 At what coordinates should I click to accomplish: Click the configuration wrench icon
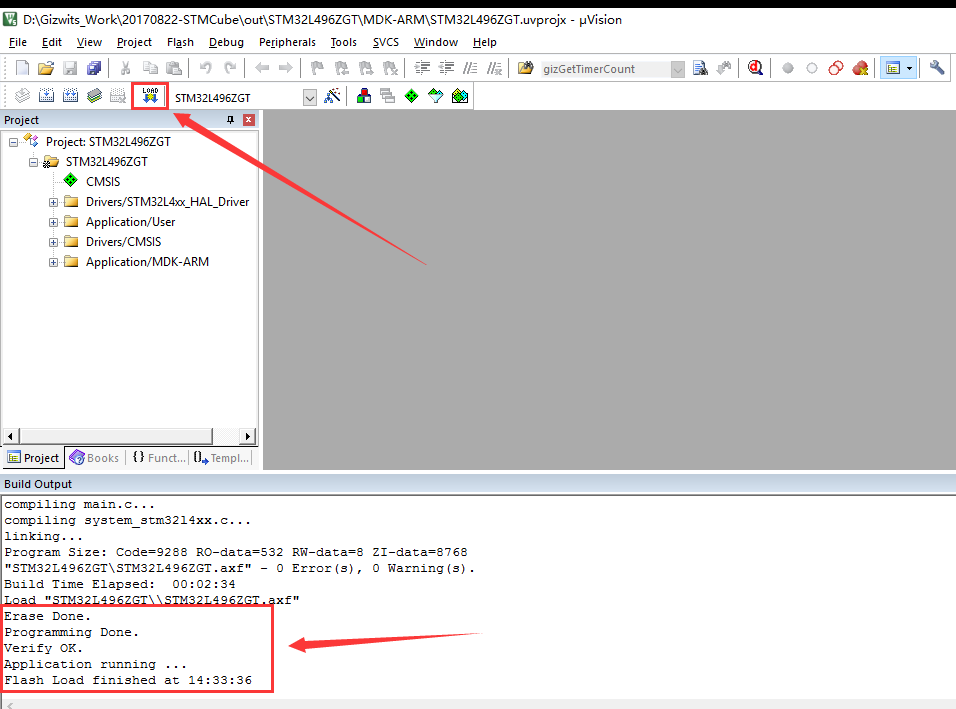point(936,67)
